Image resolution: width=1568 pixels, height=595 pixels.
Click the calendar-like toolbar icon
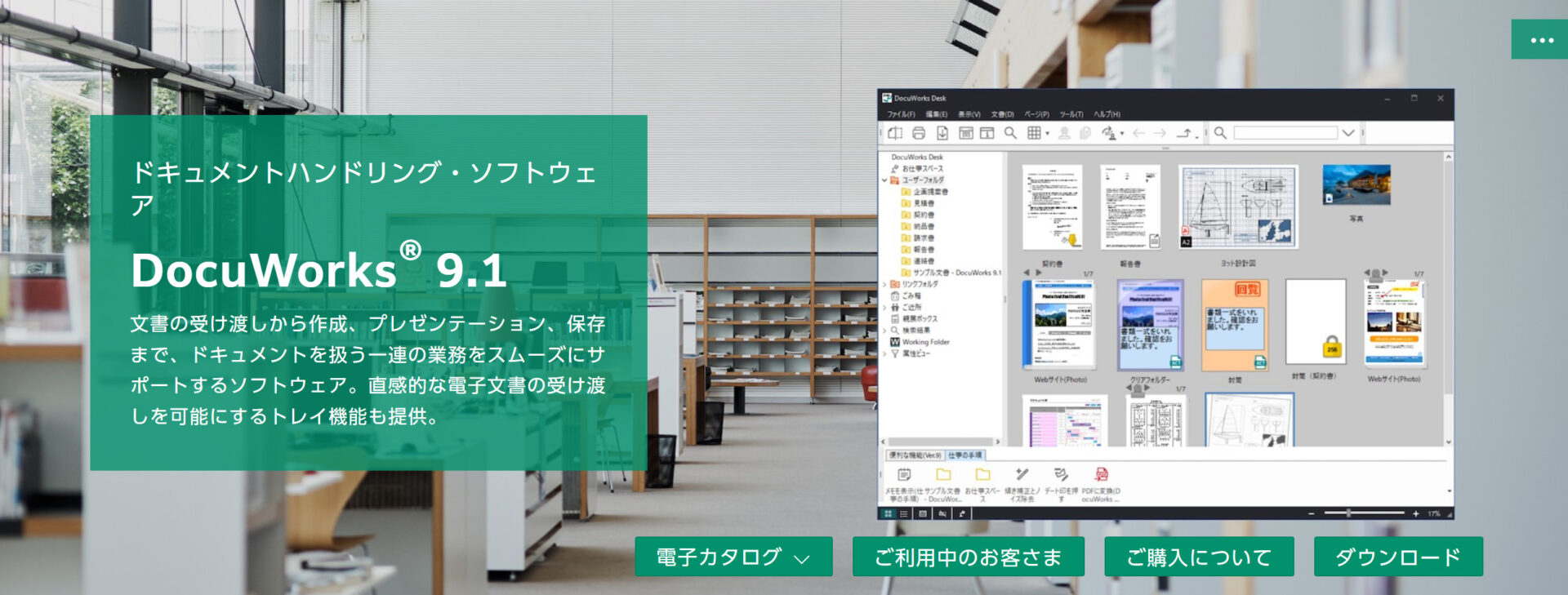coord(965,133)
